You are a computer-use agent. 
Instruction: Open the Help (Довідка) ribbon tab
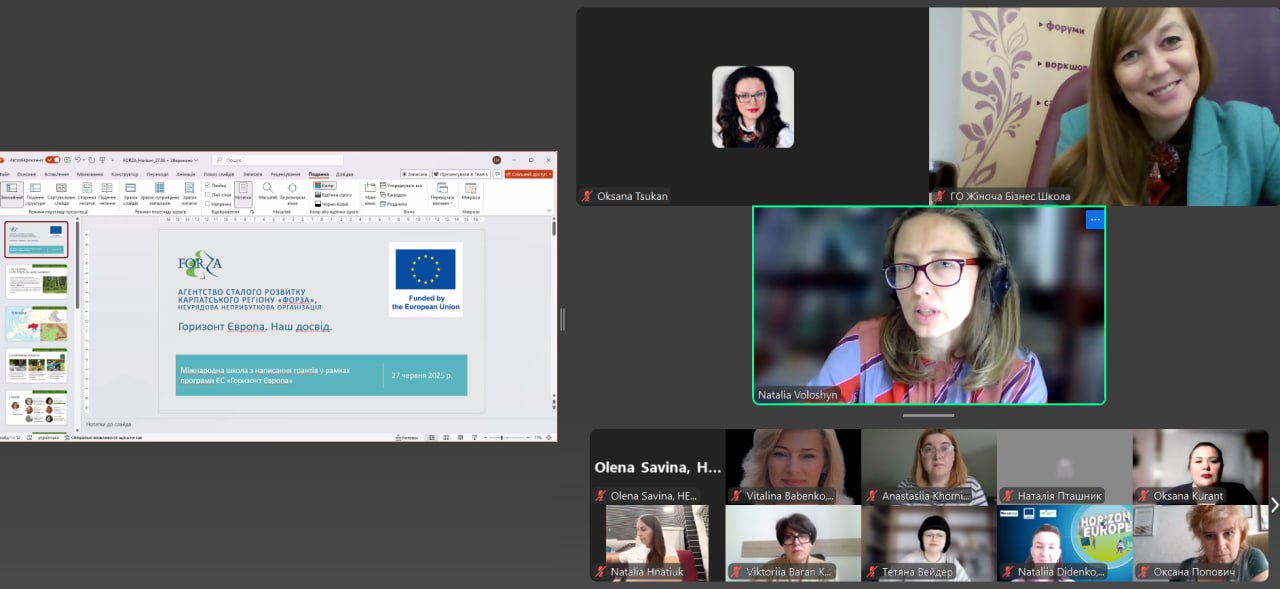(345, 174)
